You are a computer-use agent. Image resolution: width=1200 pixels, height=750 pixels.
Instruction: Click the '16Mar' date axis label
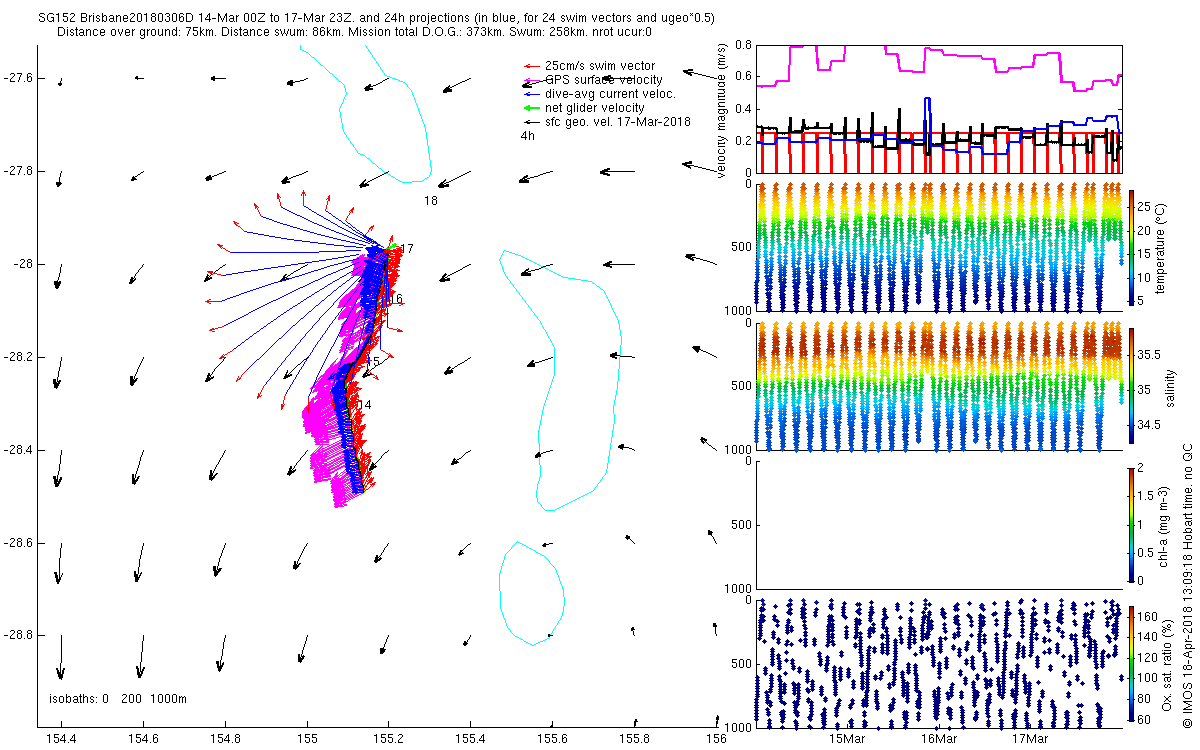pos(938,739)
